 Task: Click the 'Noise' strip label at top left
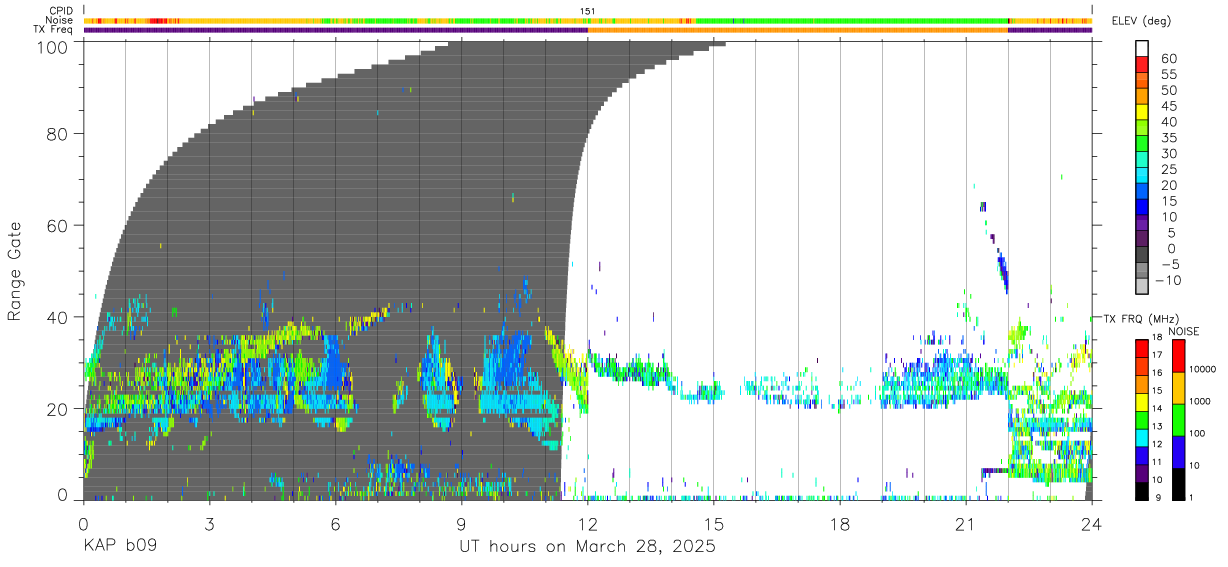(x=61, y=20)
